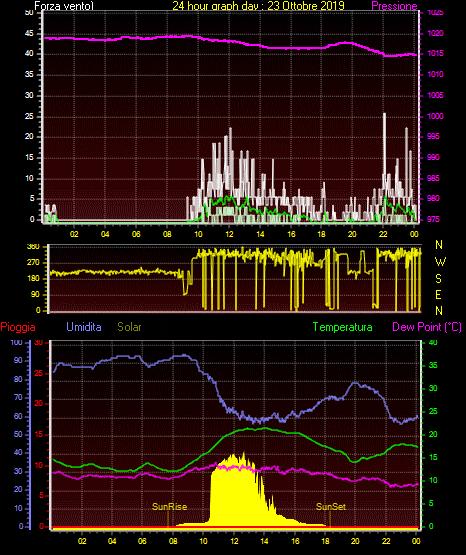
Task: Click the Pressione legend label
Action: click(x=395, y=6)
